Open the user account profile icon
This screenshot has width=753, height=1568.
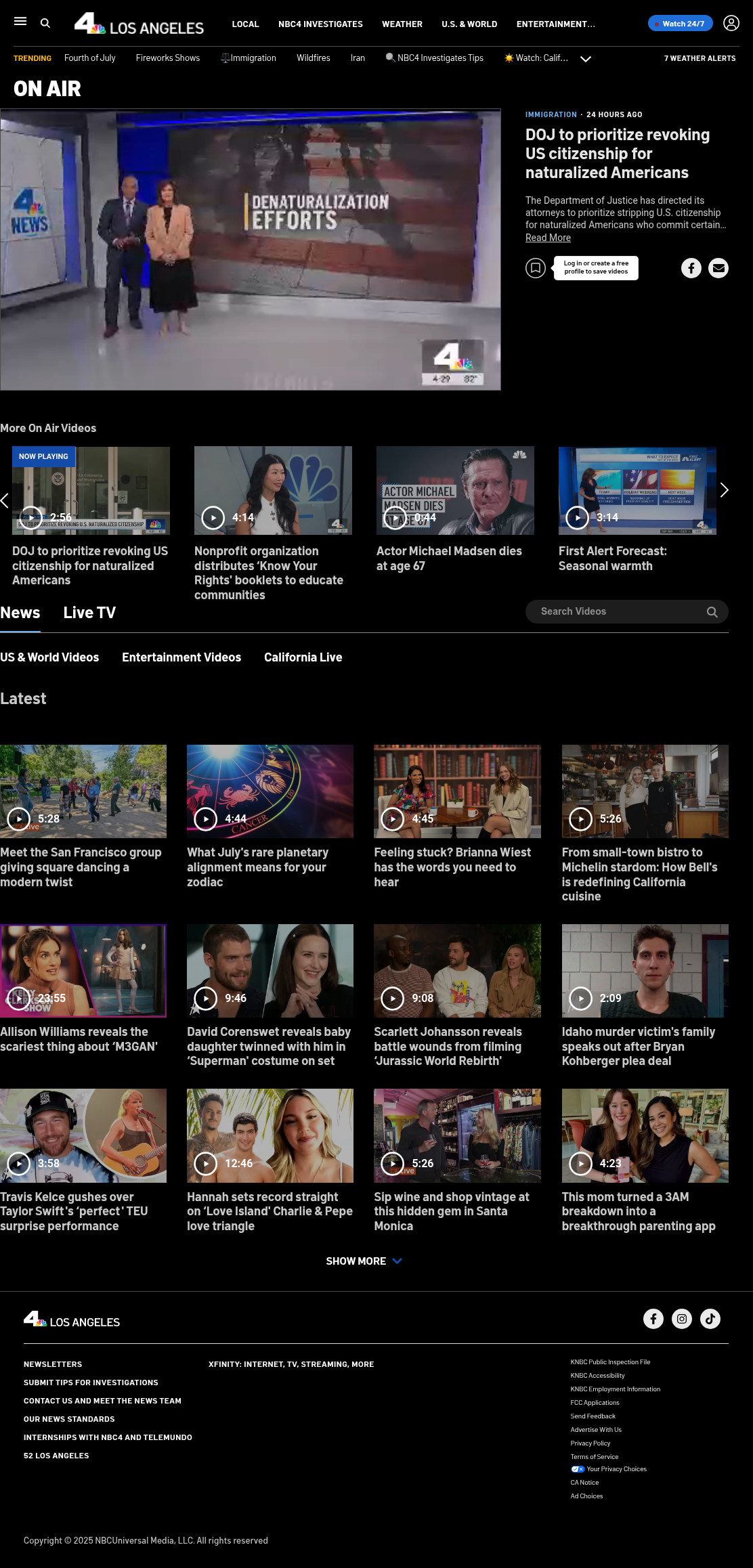(731, 23)
